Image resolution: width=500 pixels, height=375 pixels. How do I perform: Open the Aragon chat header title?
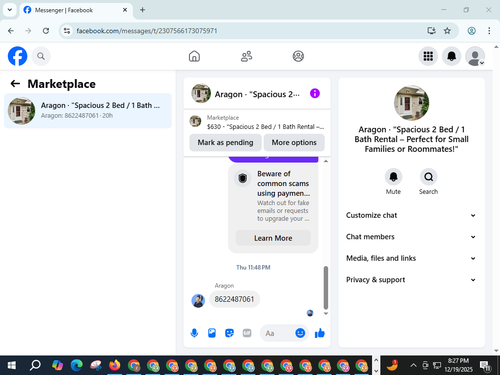257,94
